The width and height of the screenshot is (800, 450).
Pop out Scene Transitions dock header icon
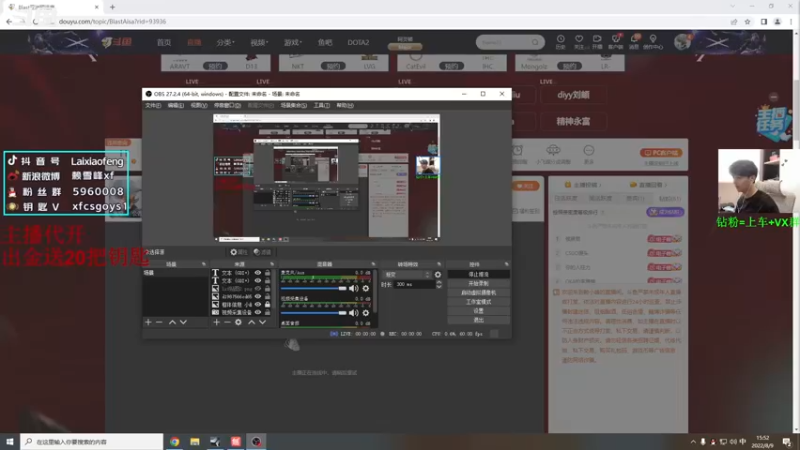(x=439, y=264)
